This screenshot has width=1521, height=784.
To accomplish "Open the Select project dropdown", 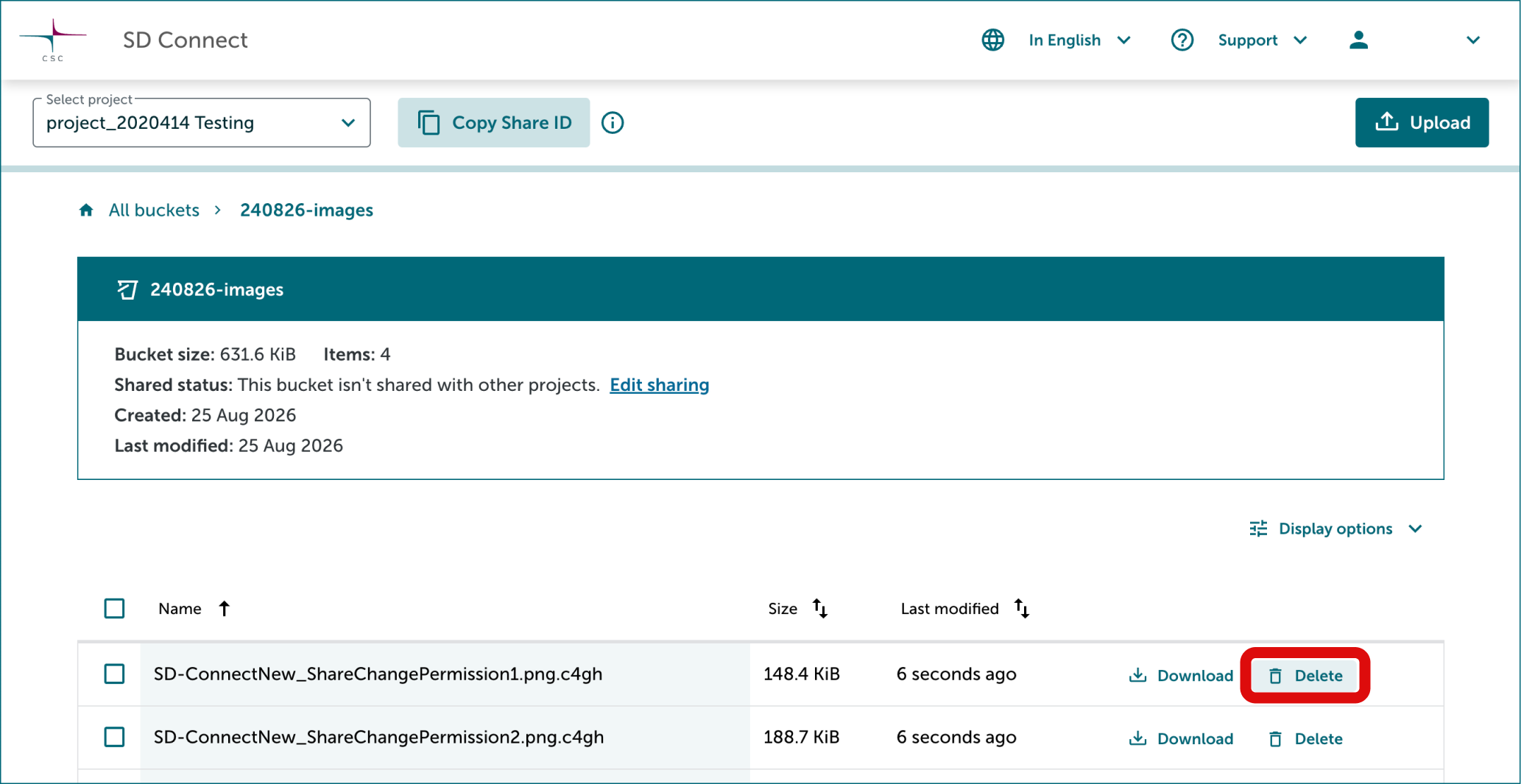I will point(202,123).
